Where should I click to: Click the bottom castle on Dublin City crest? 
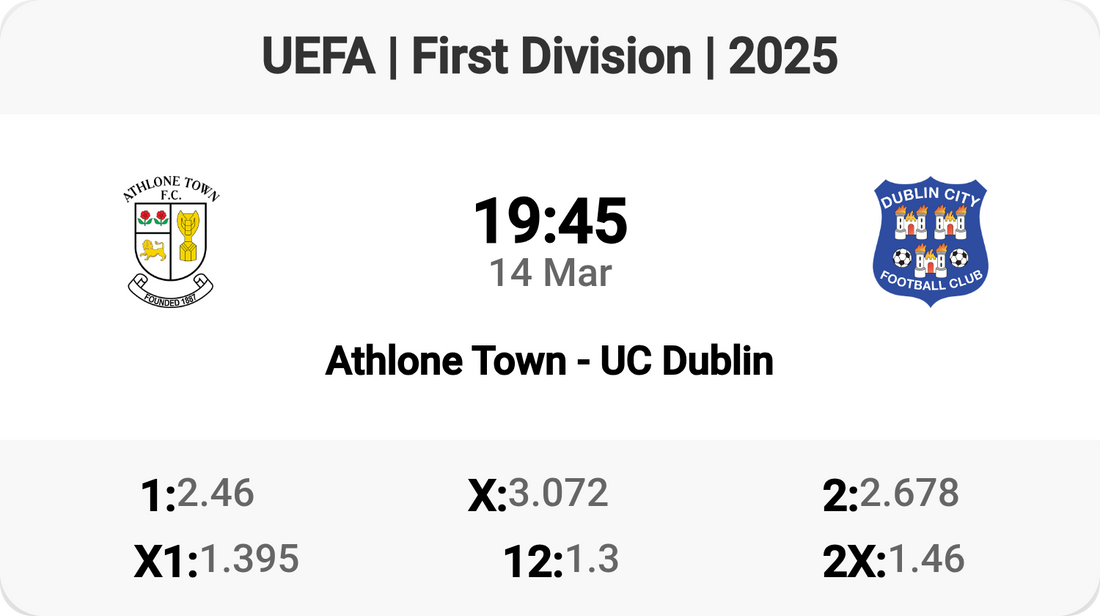point(930,260)
